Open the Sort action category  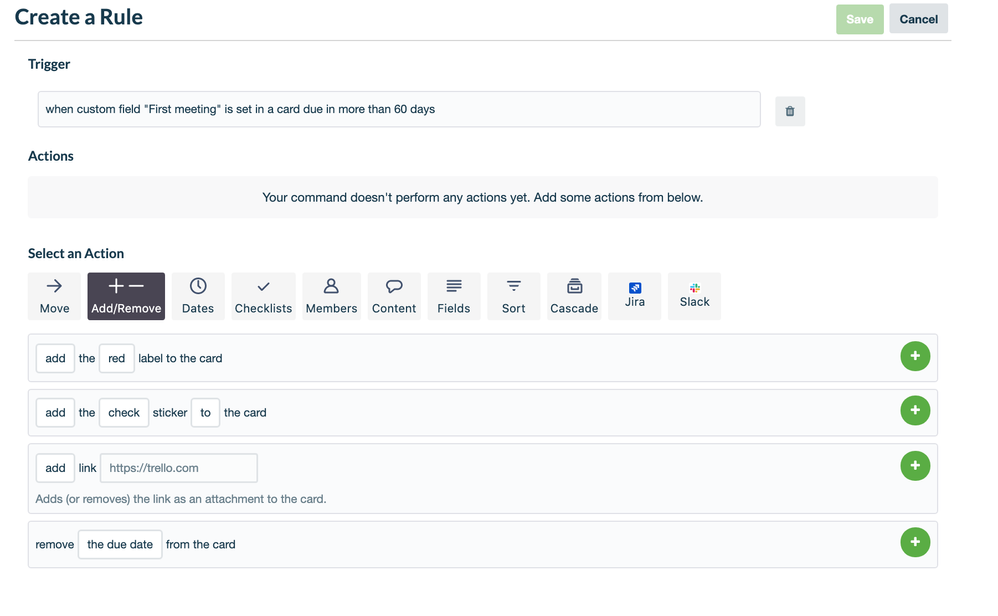click(x=513, y=295)
